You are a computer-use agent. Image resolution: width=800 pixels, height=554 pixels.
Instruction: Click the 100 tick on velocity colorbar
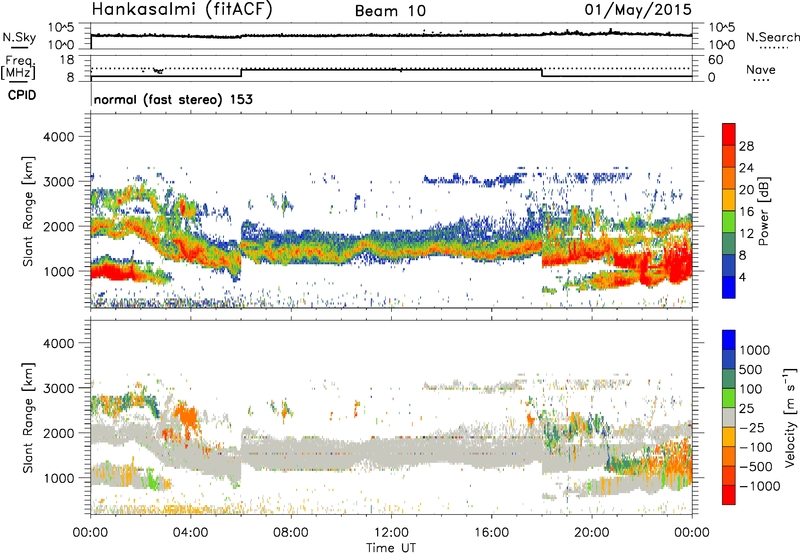pos(751,389)
